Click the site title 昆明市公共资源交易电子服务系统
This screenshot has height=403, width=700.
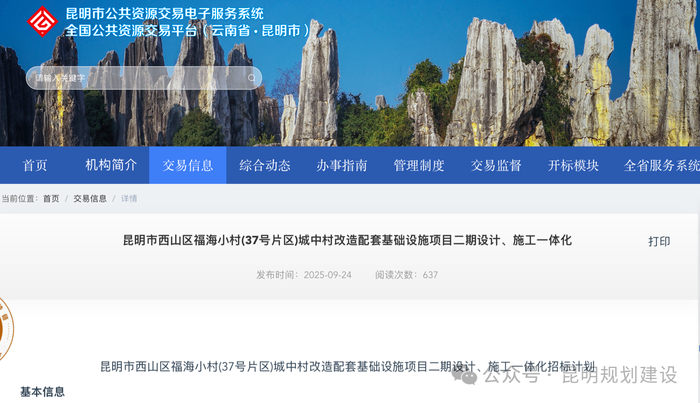coord(164,14)
